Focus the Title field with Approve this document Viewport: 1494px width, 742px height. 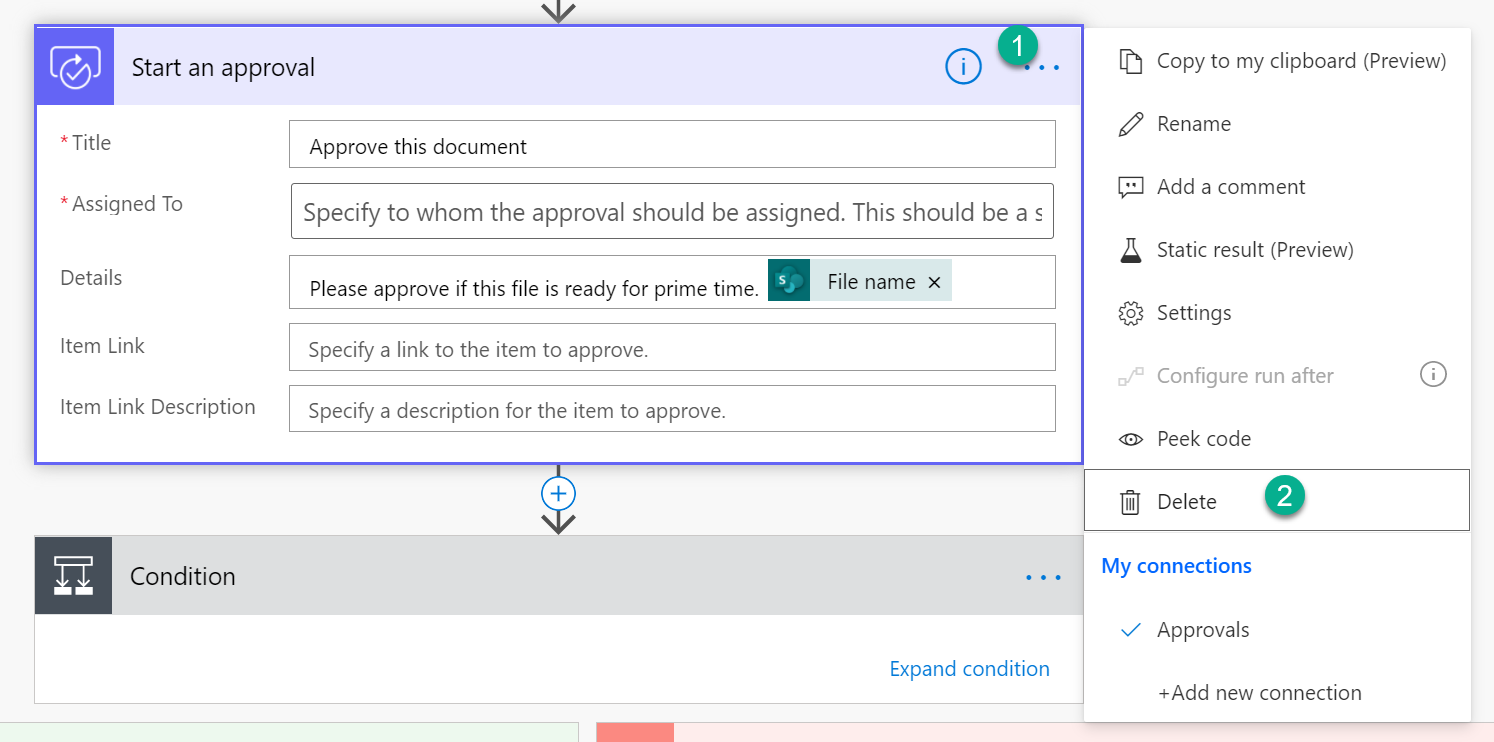672,144
